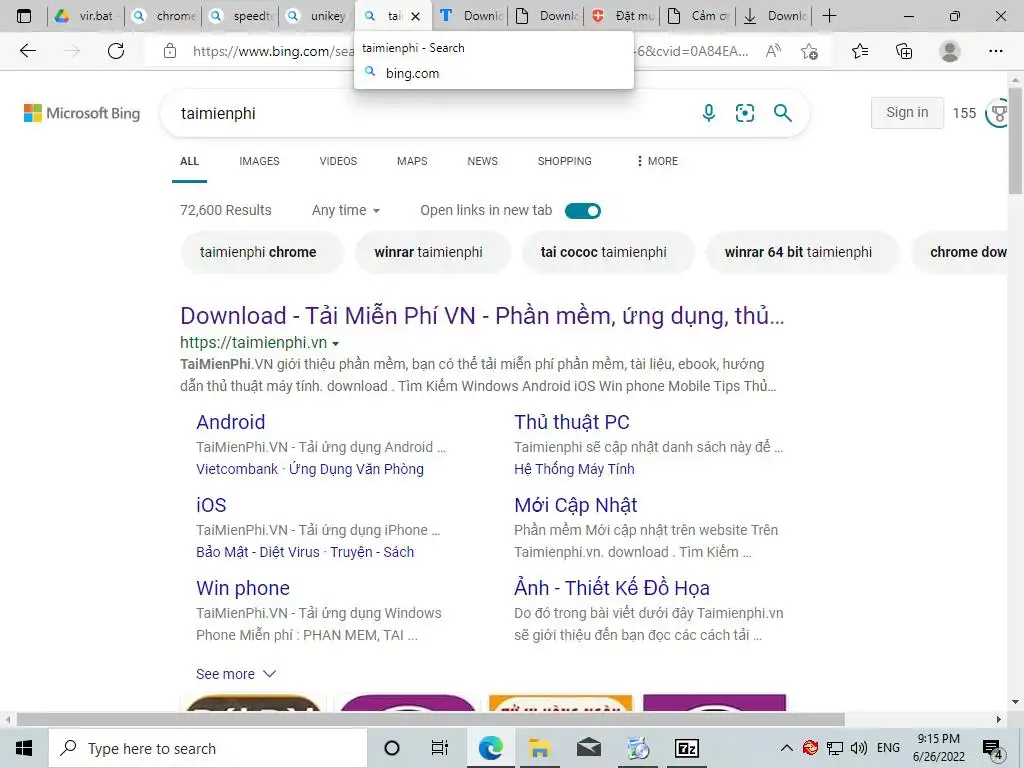This screenshot has width=1024, height=768.
Task: Open Ảnh - Thiết Kế Đồ Họa sitelink
Action: pos(611,588)
